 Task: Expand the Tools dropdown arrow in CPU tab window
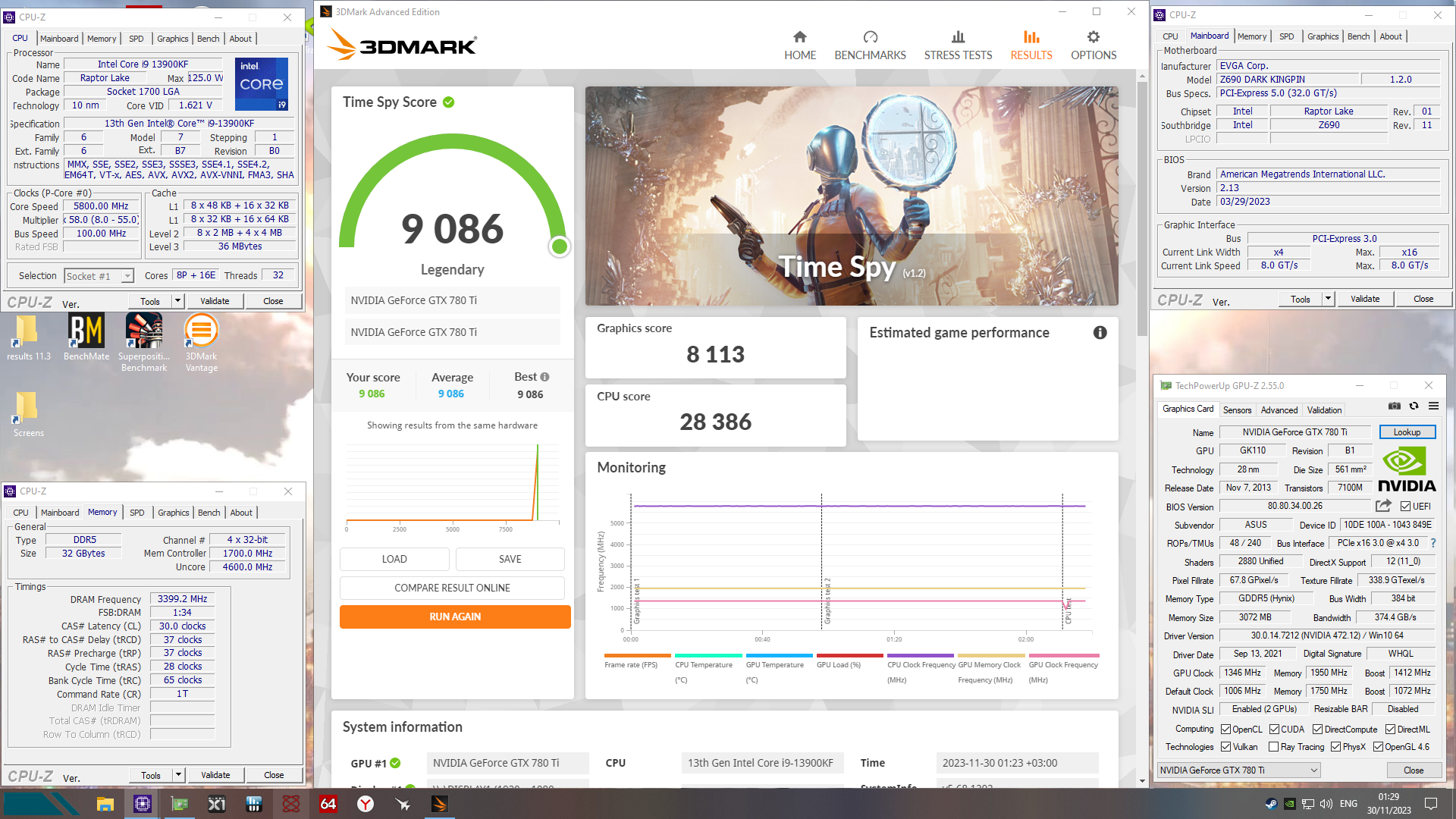click(x=177, y=301)
